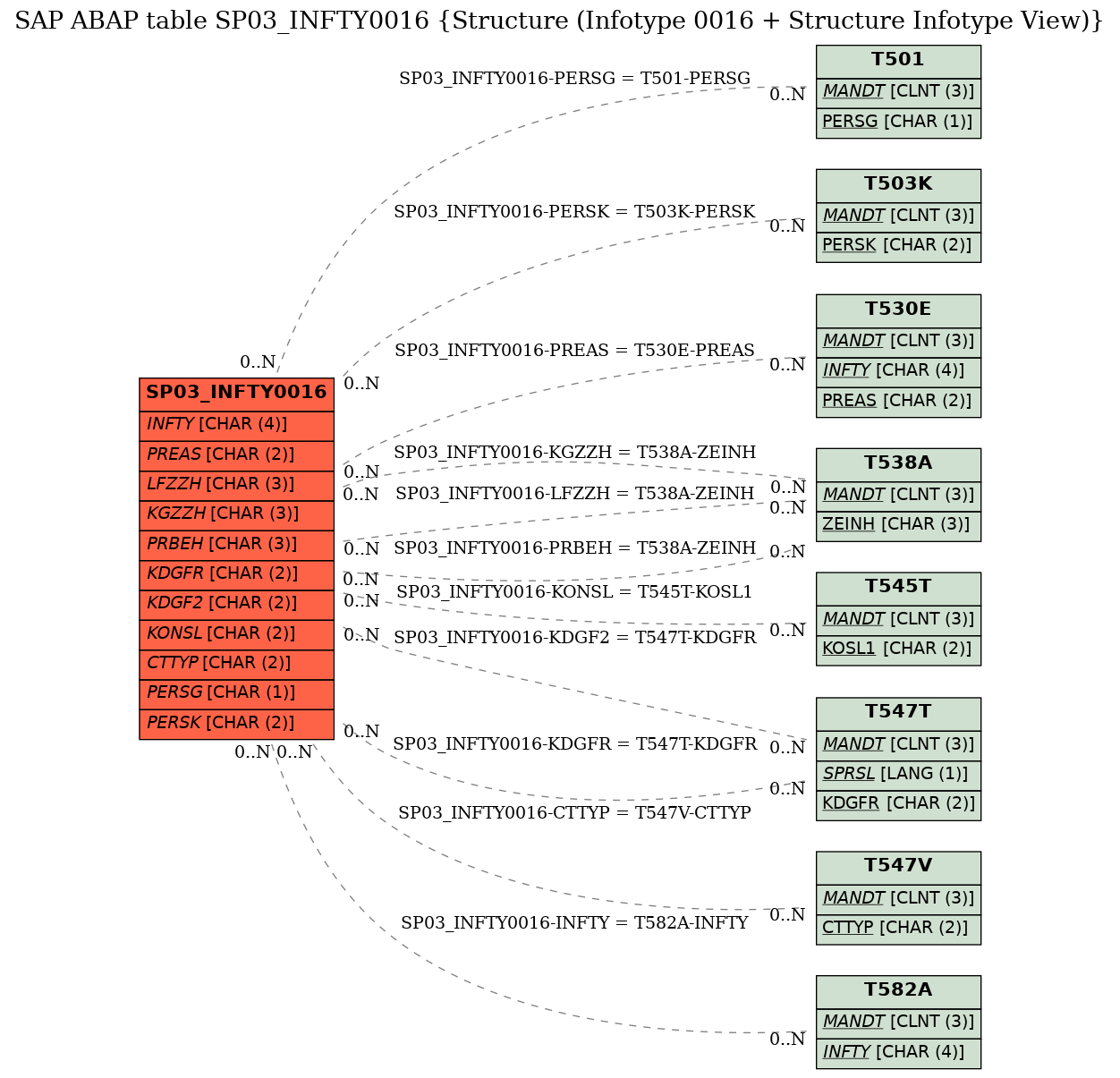Click the CTTYP = T547V-CTTYP relation label

(574, 813)
